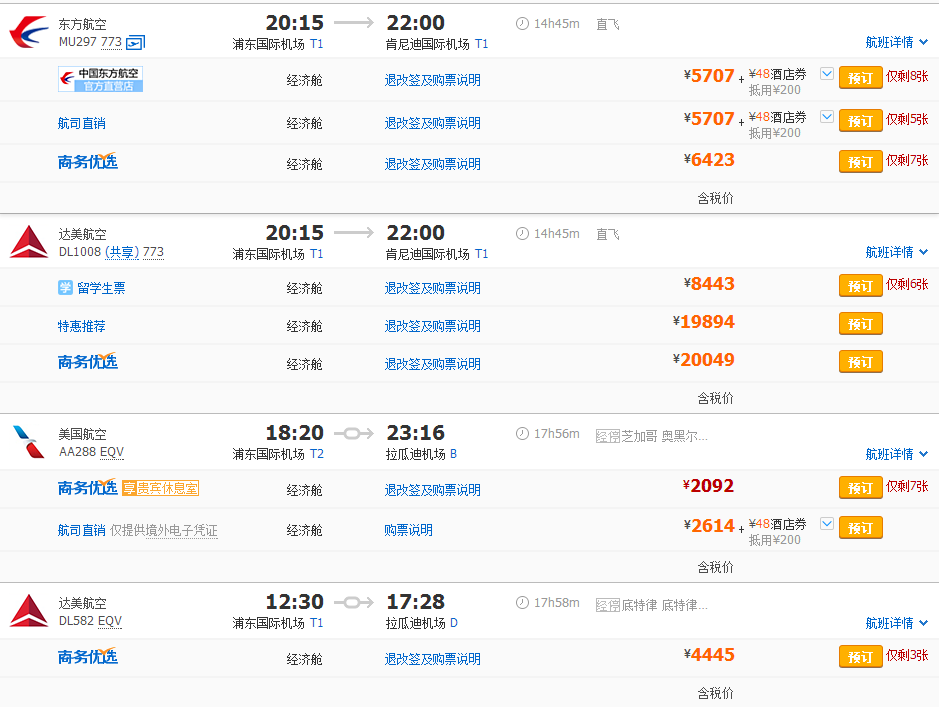This screenshot has height=707, width=939.
Task: Book the ¥8443 student ticket with 预订
Action: [x=860, y=286]
